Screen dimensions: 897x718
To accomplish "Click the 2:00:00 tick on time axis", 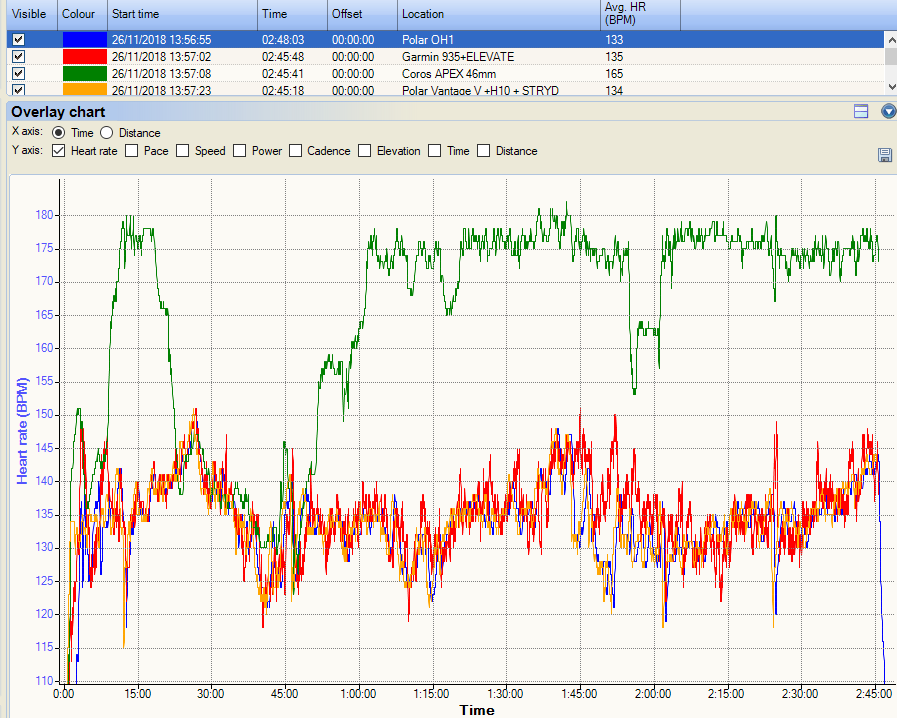I will point(653,694).
